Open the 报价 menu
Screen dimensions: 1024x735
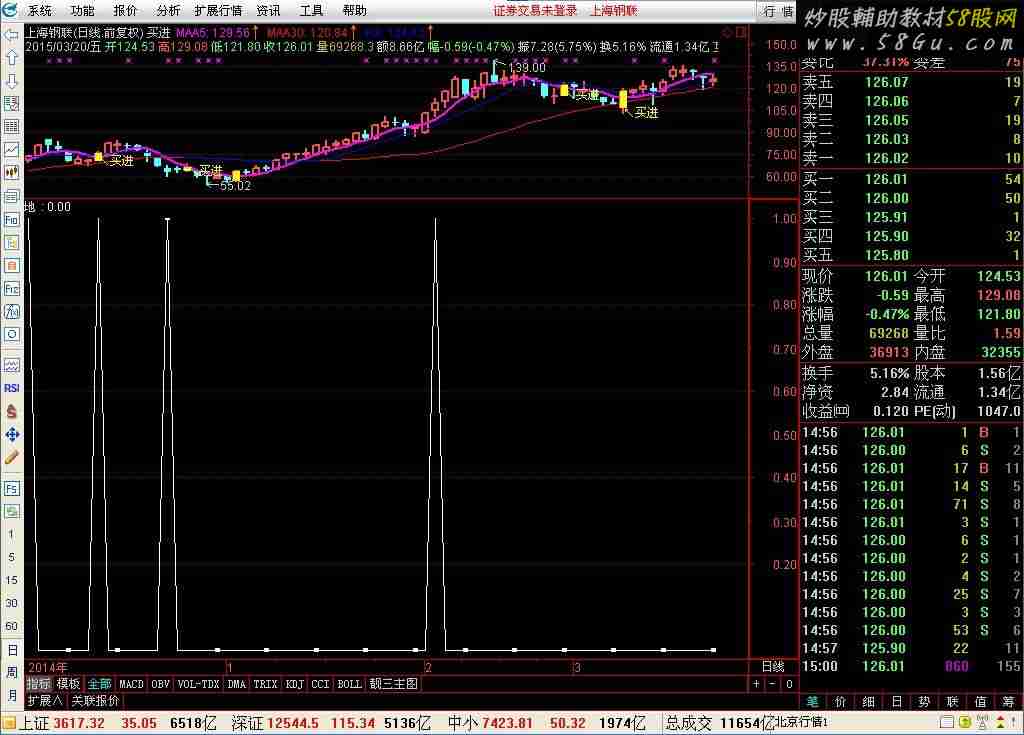pos(125,10)
